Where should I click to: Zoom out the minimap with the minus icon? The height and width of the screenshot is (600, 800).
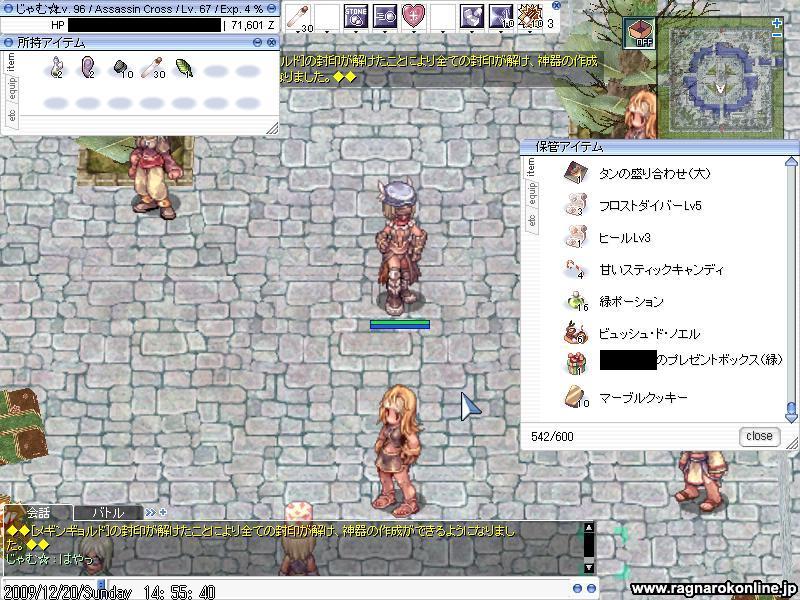[777, 35]
